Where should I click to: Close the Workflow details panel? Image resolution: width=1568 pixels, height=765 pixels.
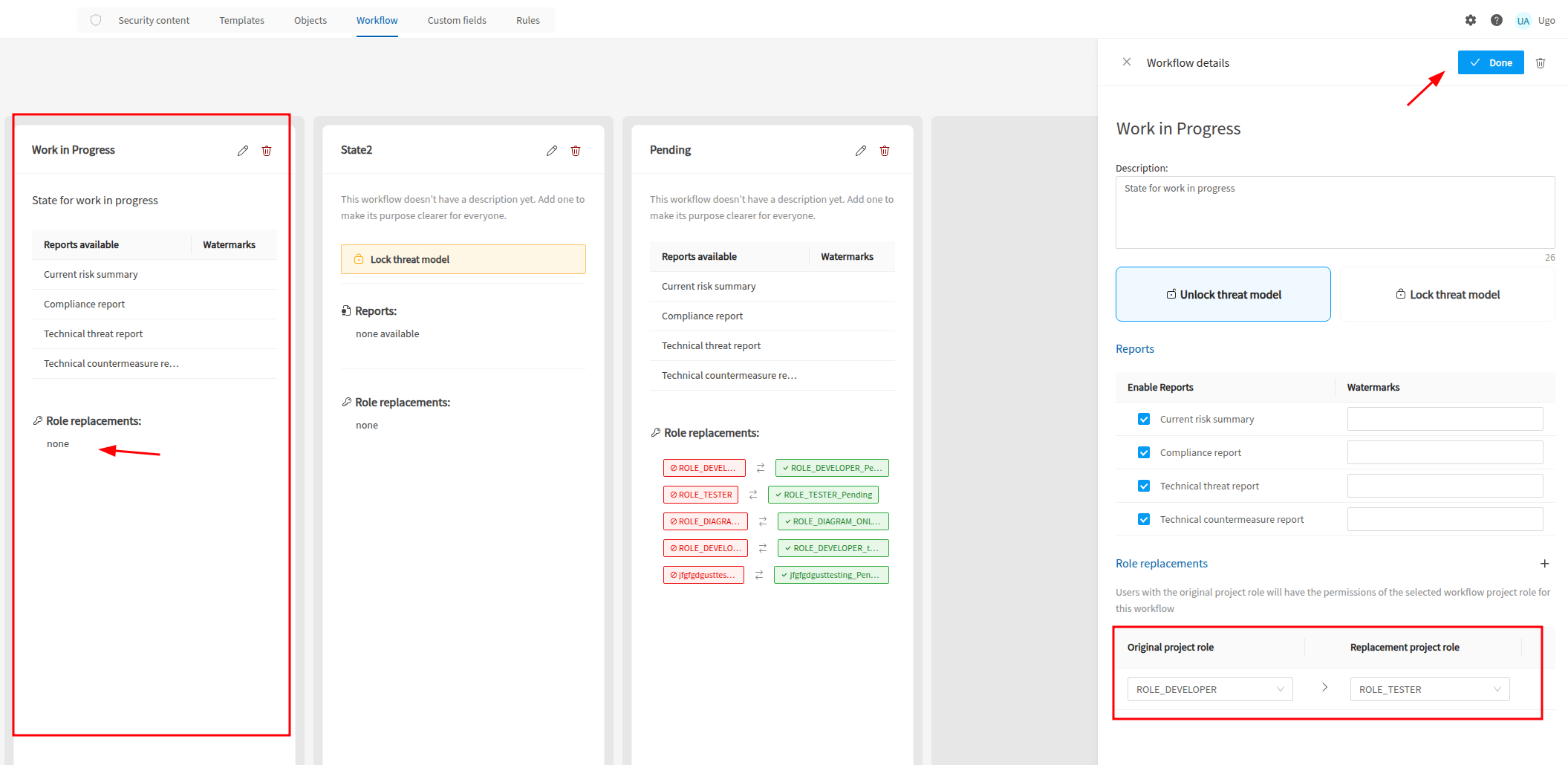pos(1127,62)
